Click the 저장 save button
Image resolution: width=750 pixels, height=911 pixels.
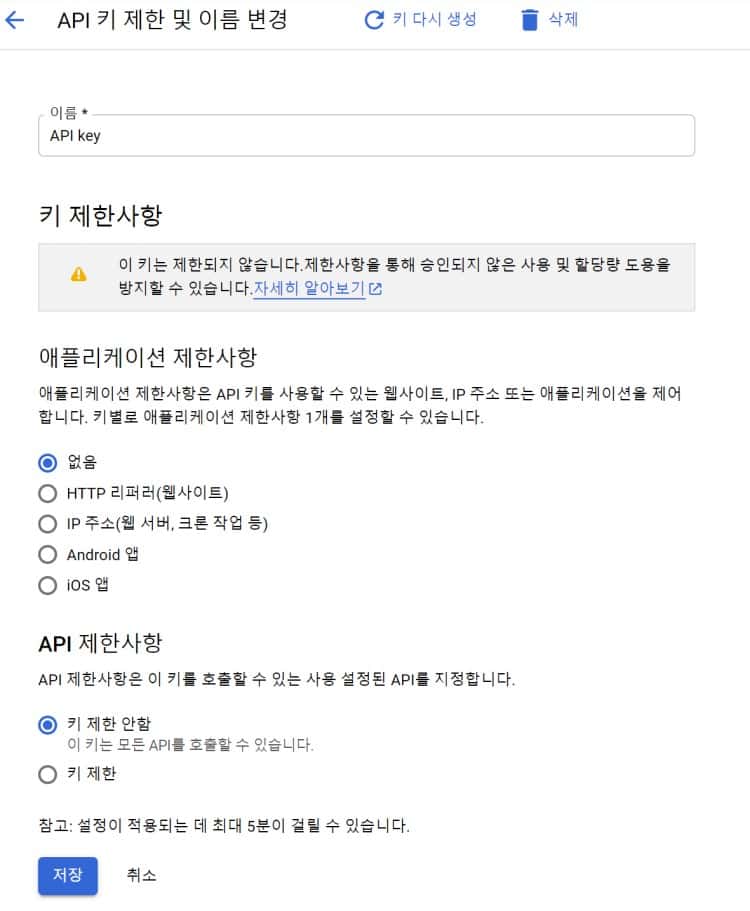coord(67,875)
